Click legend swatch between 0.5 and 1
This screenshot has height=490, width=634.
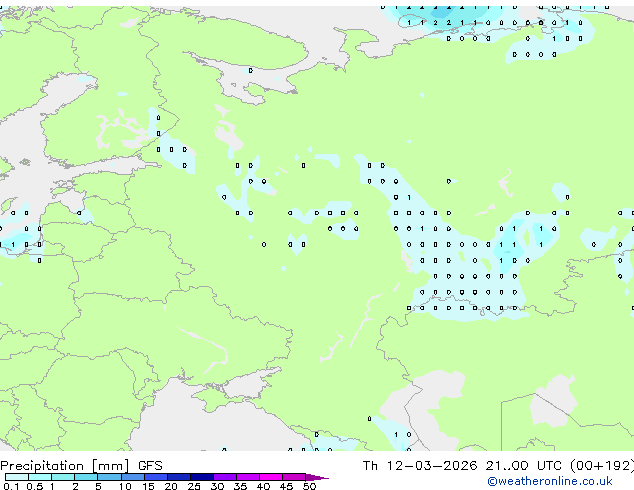point(40,477)
